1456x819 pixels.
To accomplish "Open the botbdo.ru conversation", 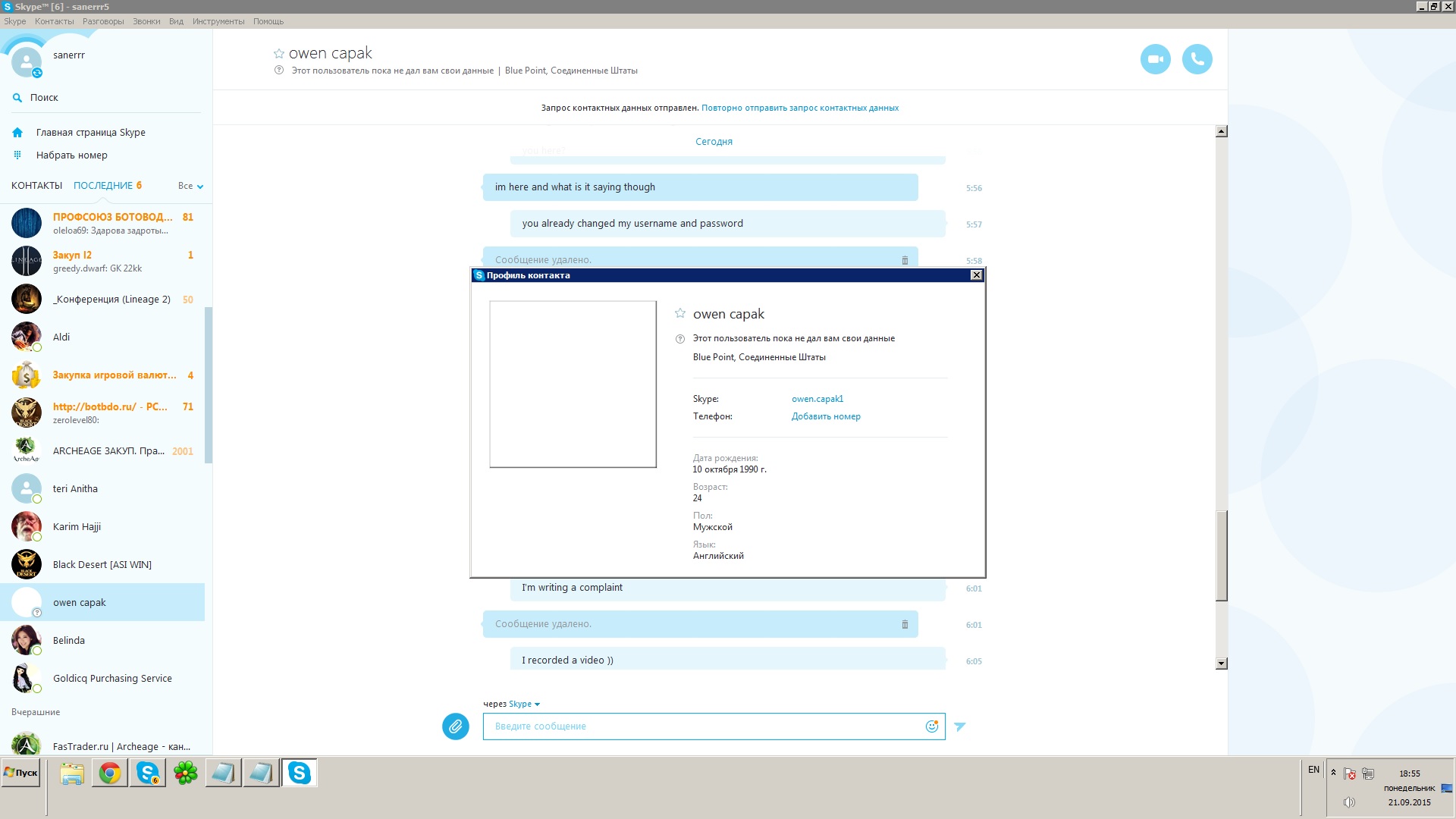I will [102, 413].
